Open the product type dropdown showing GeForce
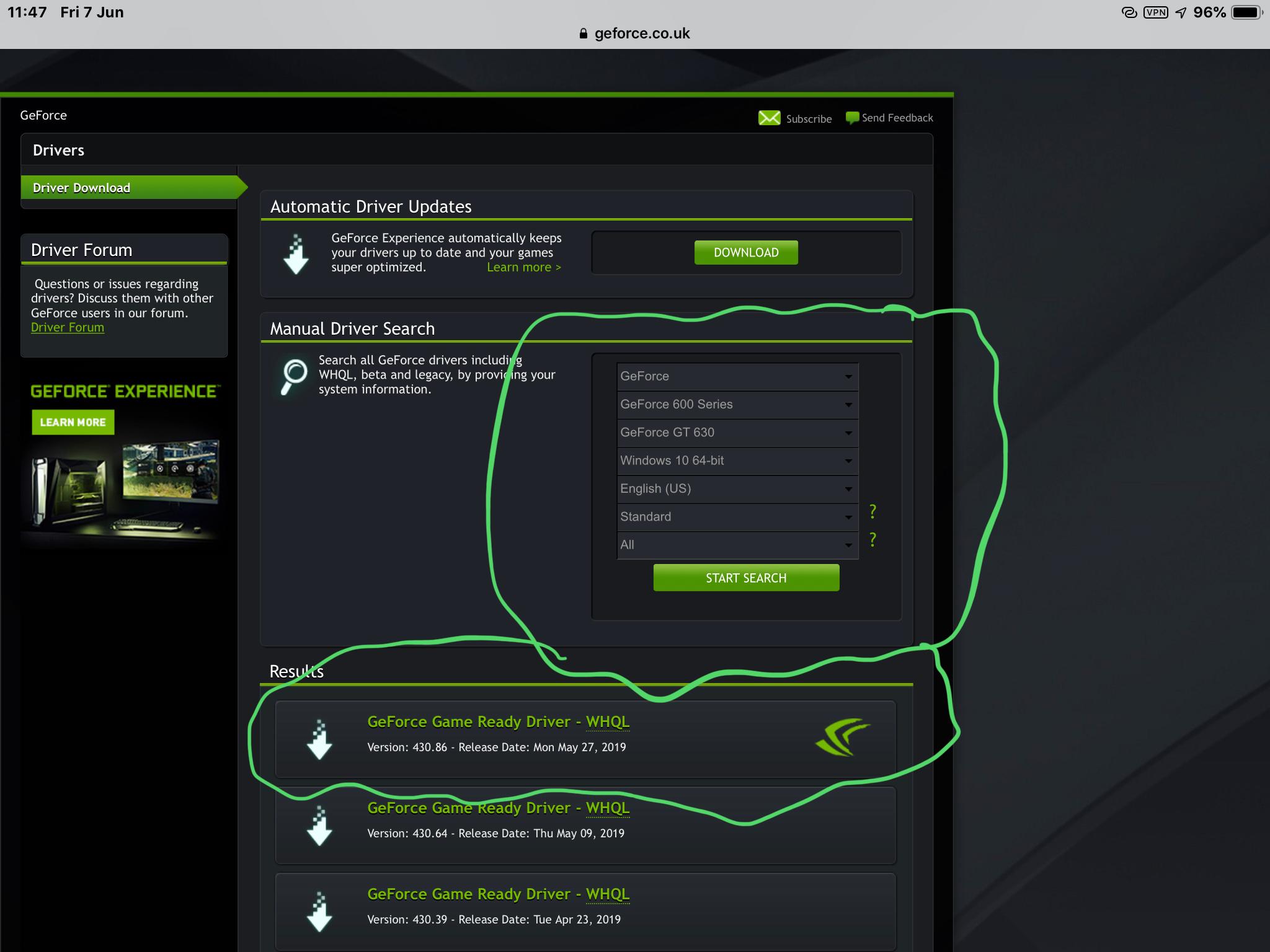This screenshot has height=952, width=1270. click(x=737, y=376)
